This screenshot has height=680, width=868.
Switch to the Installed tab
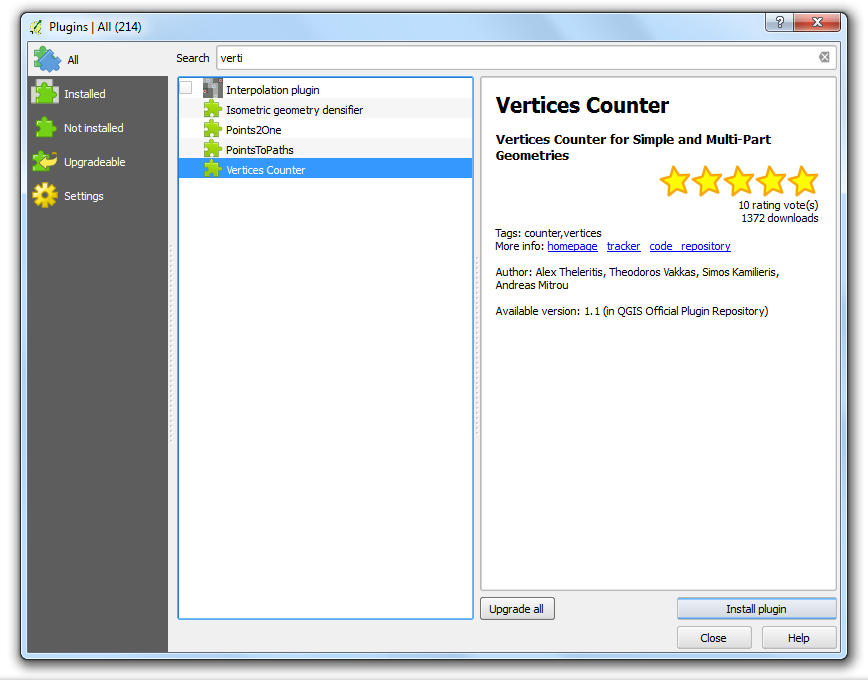coord(98,94)
